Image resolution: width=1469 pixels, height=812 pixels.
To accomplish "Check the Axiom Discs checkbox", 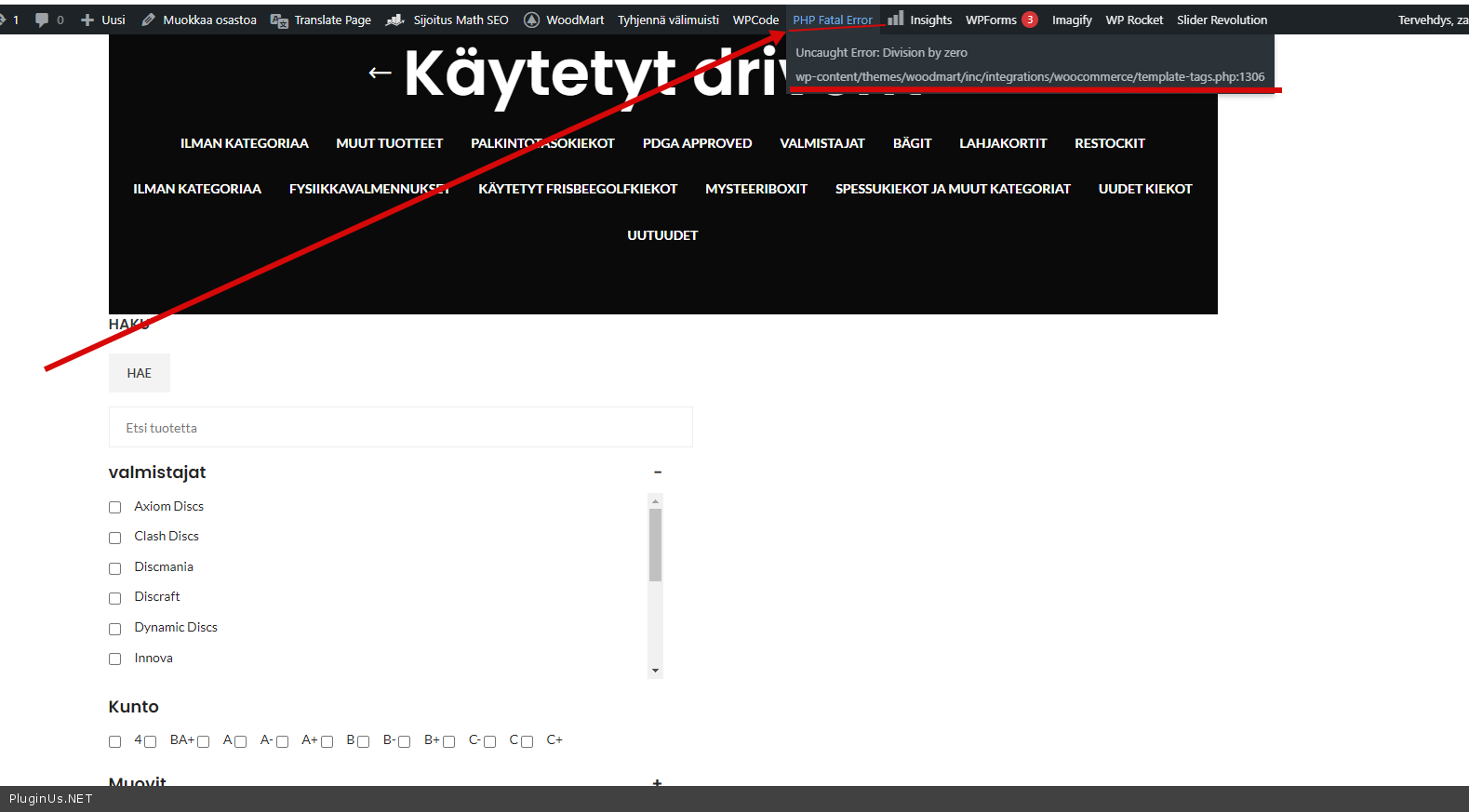I will click(x=115, y=507).
